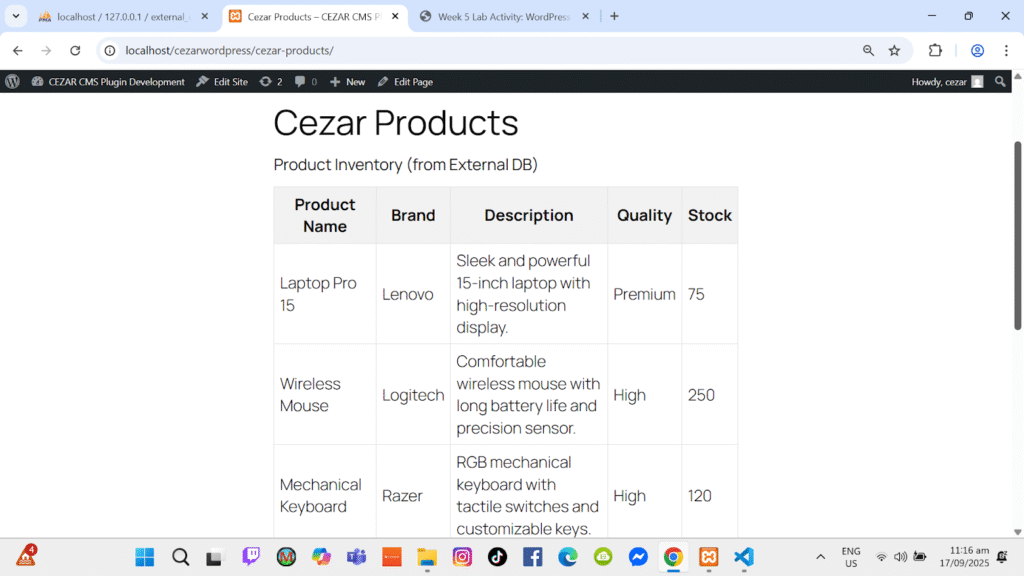Click the URL address bar field
This screenshot has height=576, width=1024.
click(x=480, y=50)
